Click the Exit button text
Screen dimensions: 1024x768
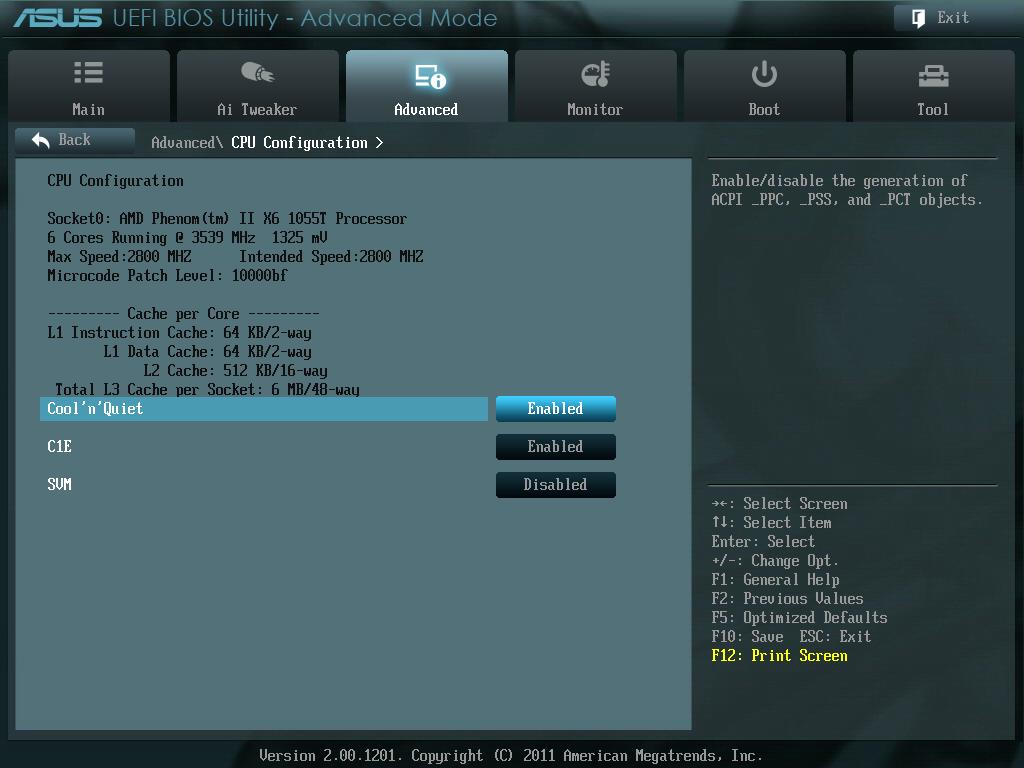point(953,18)
